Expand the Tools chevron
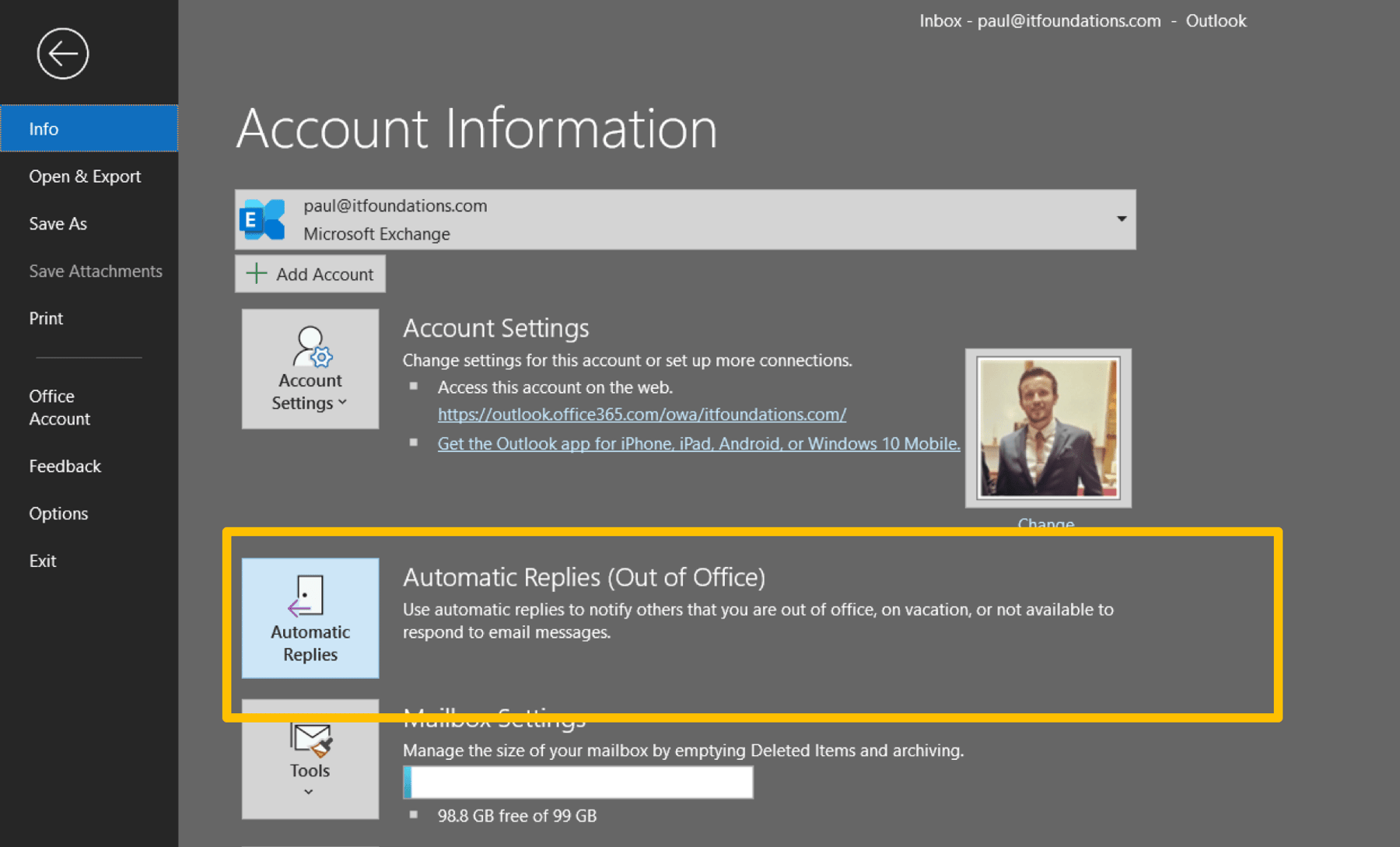The image size is (1400, 847). 309,791
